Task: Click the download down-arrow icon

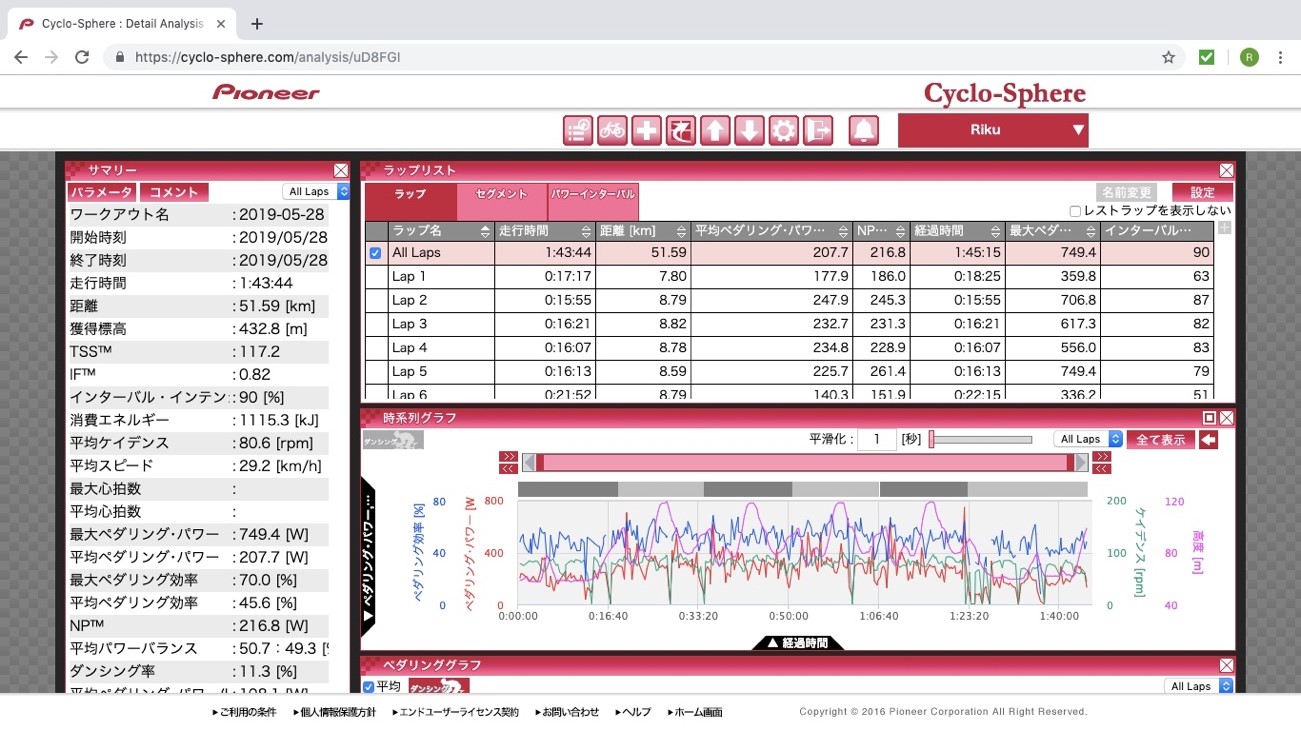Action: click(749, 131)
